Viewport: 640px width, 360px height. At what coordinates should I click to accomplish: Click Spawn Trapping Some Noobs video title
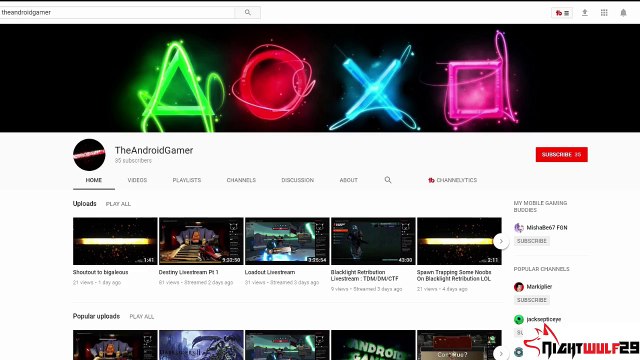(x=454, y=276)
